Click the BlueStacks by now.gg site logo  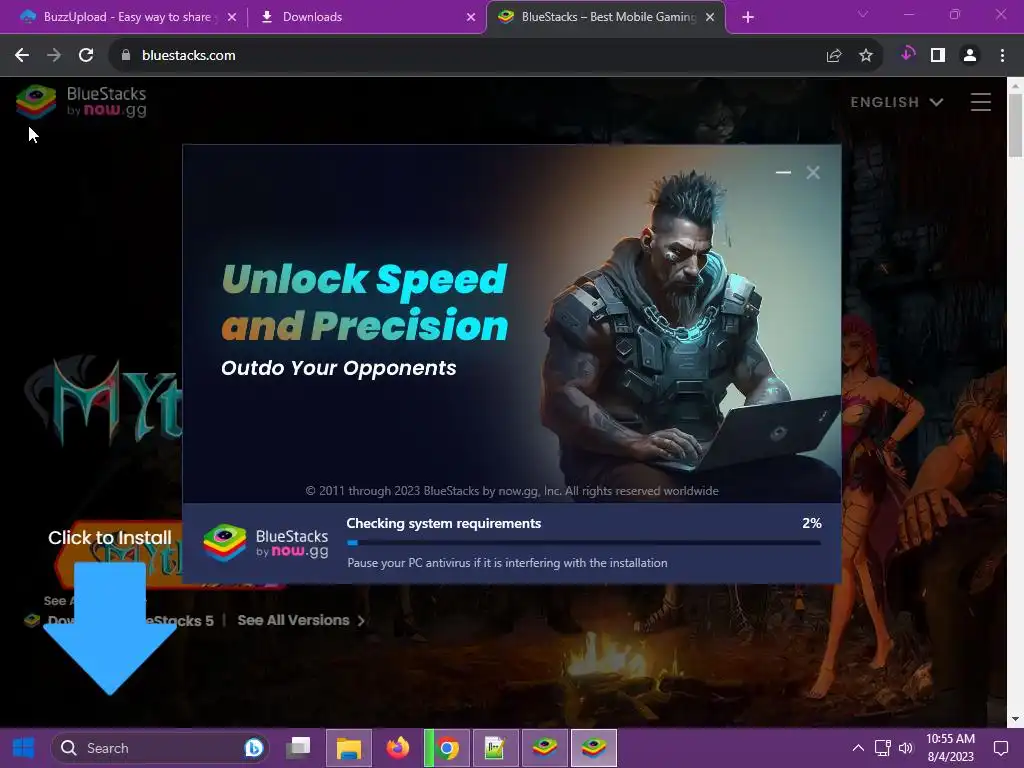click(81, 102)
